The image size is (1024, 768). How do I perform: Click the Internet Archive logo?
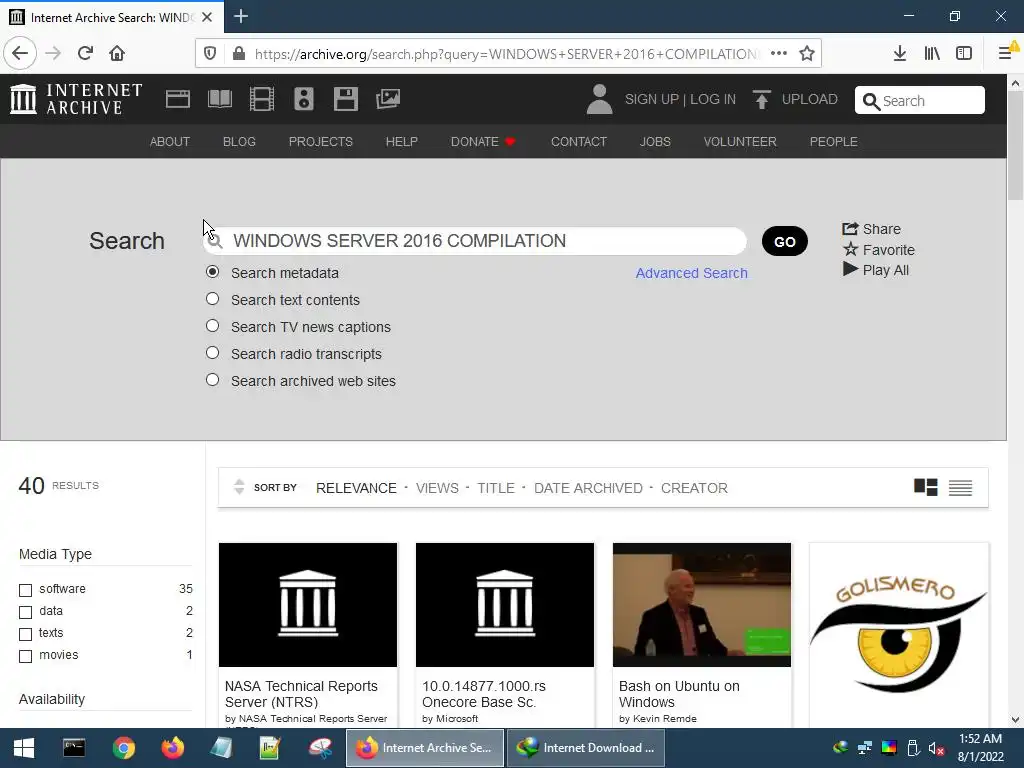coord(76,99)
